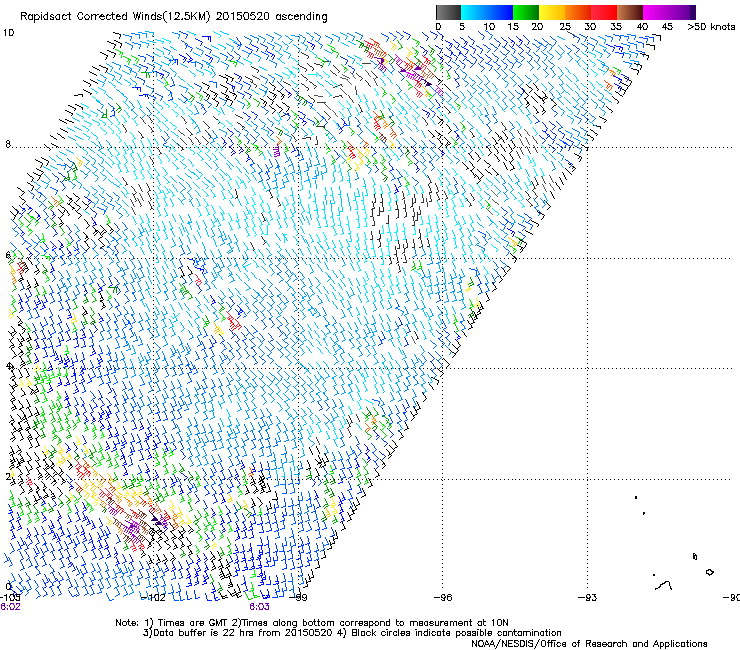Click the latitude label '6'
The image size is (740, 650).
tap(8, 255)
